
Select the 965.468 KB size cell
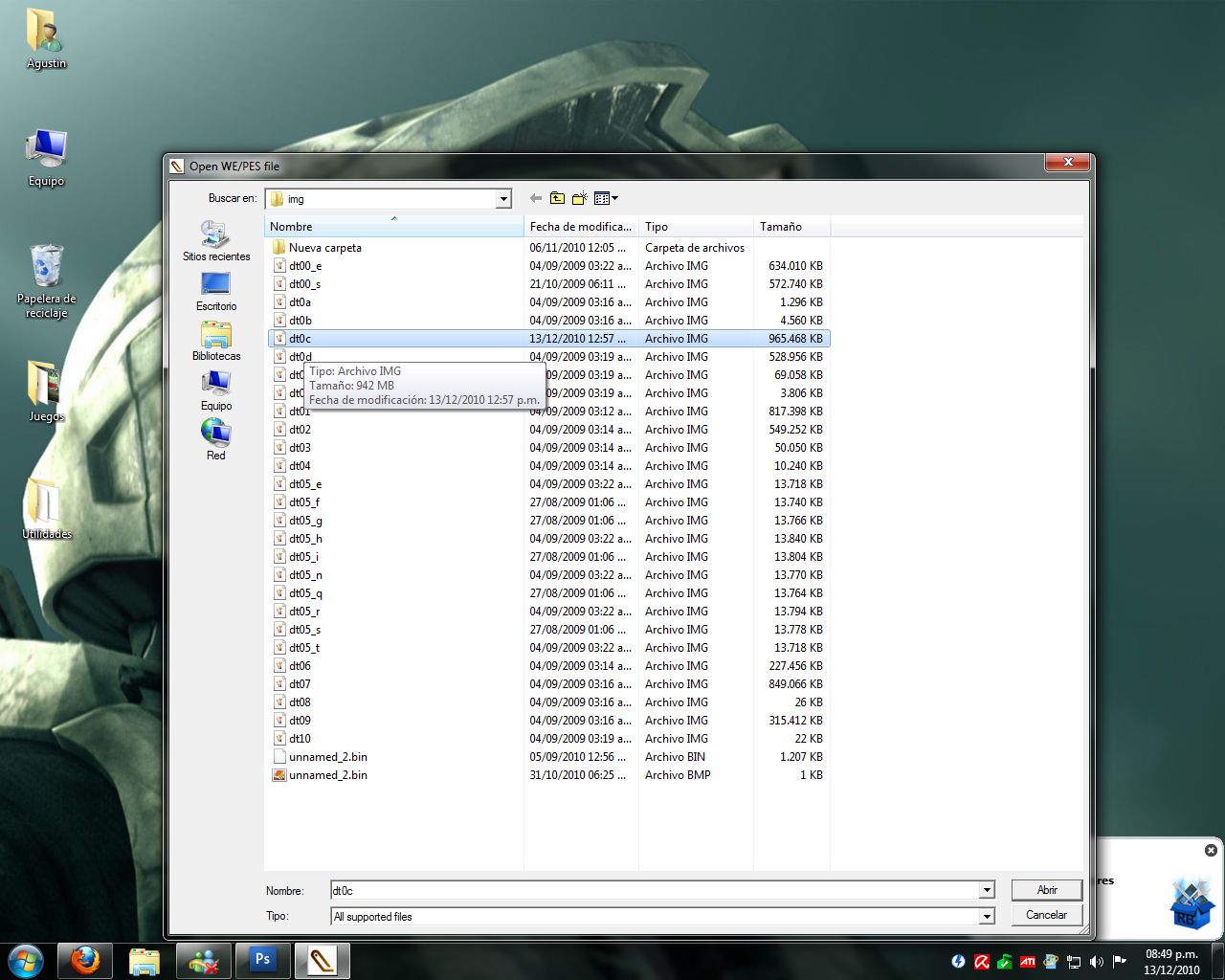(x=795, y=339)
